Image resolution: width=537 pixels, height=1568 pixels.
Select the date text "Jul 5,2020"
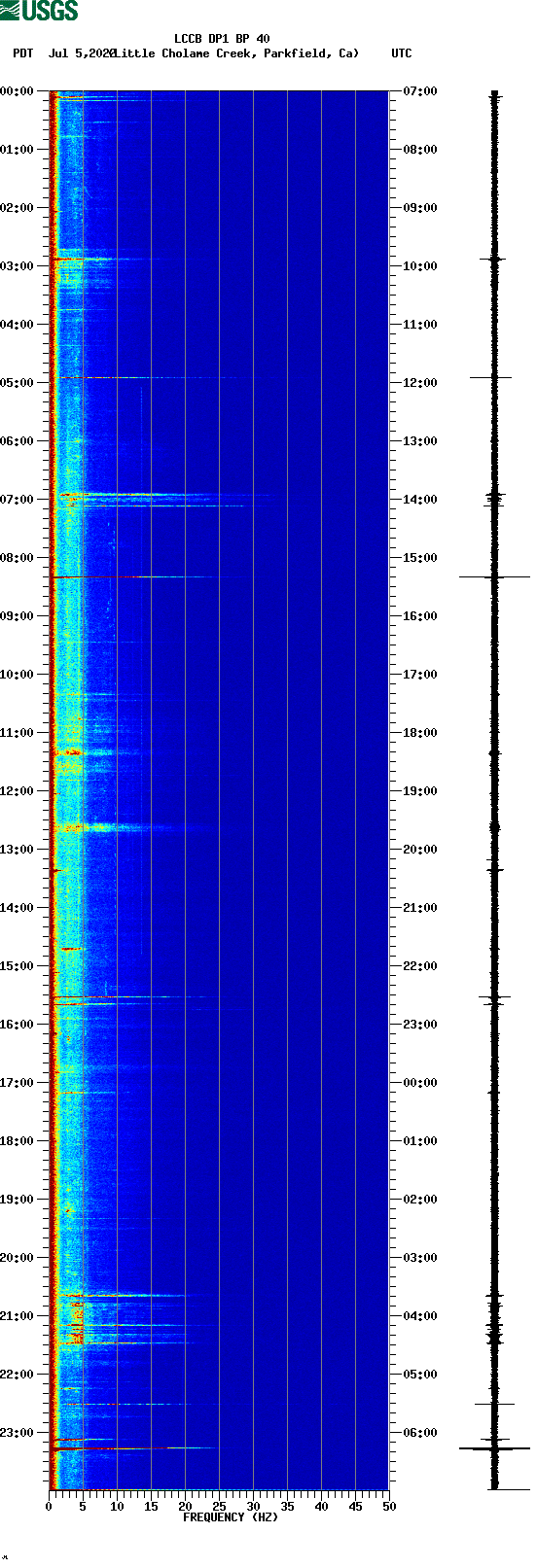point(82,53)
